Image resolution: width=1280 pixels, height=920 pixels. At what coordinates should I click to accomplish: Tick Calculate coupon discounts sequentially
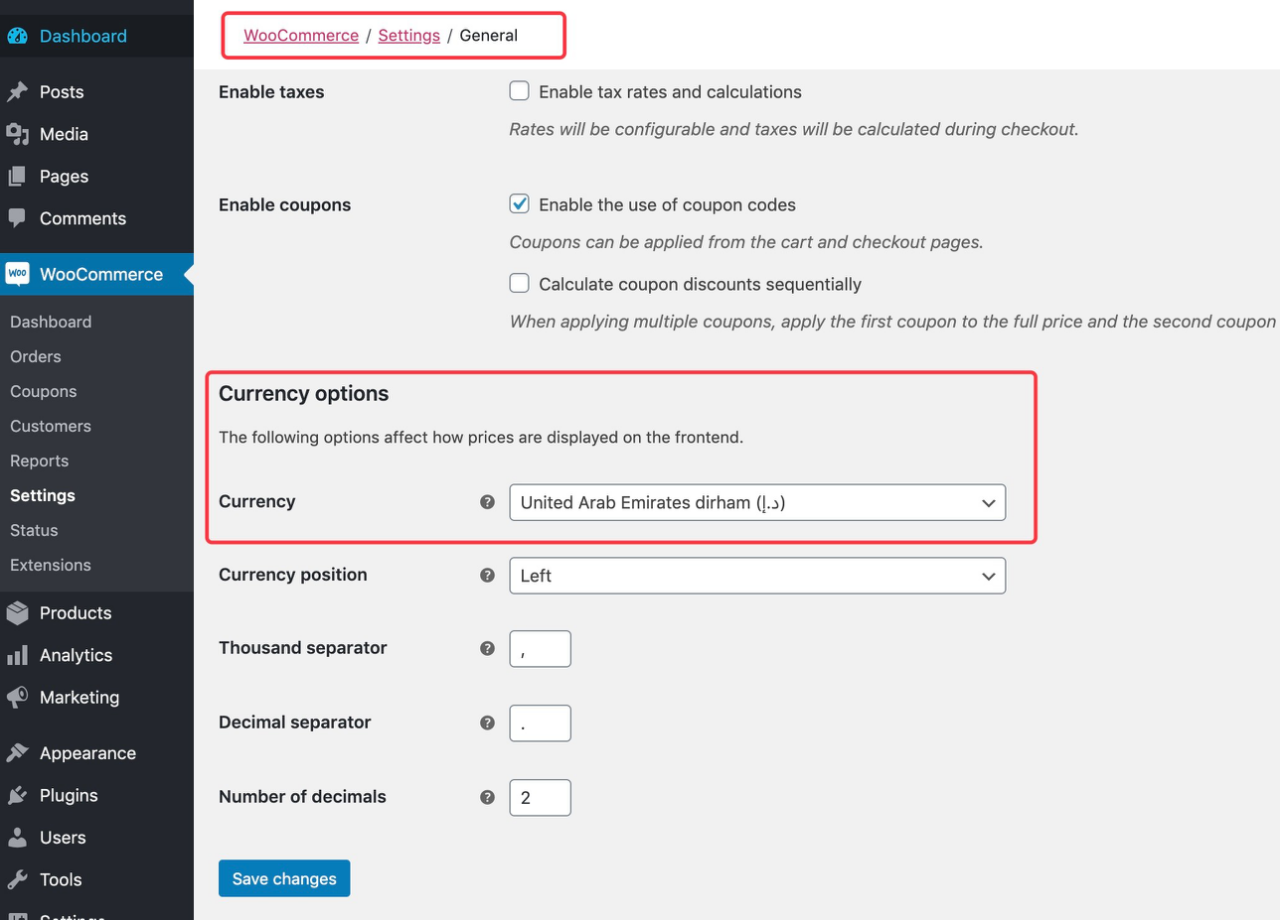click(x=519, y=284)
